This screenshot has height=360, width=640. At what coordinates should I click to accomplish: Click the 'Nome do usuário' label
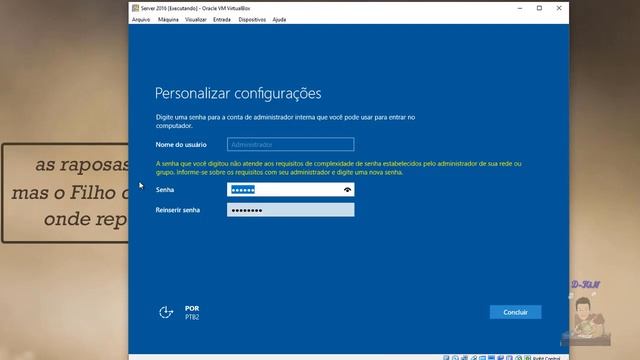pyautogui.click(x=181, y=144)
